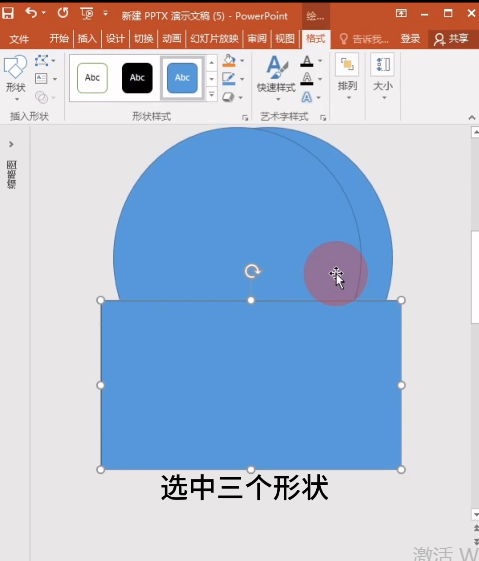Click the Text Box icon

point(41,79)
